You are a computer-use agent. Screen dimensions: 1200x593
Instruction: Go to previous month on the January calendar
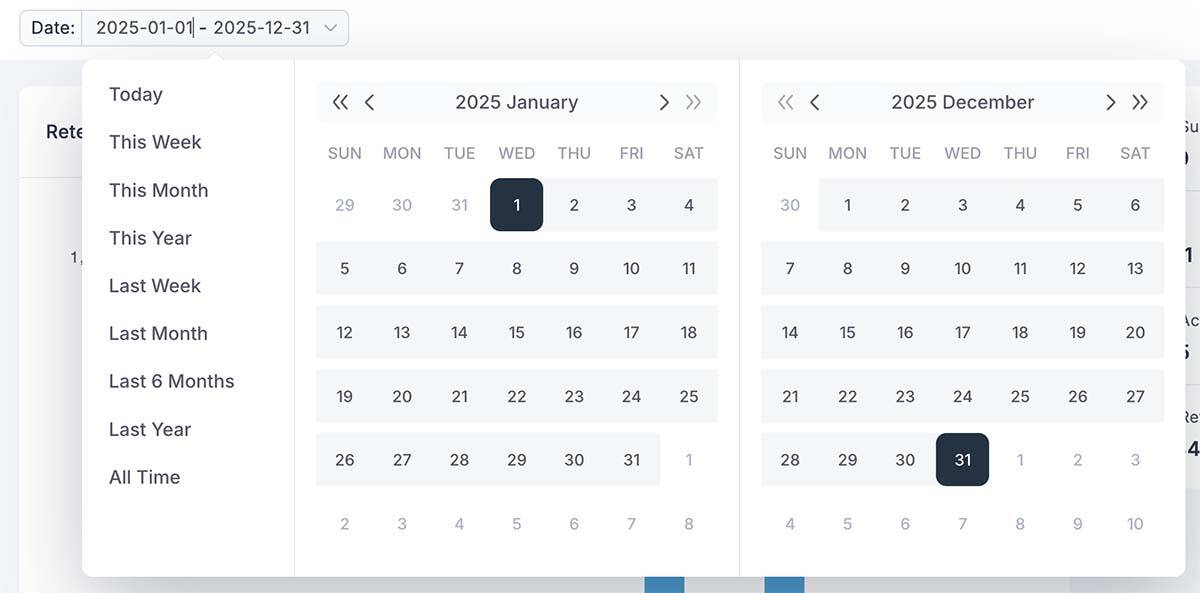tap(370, 102)
